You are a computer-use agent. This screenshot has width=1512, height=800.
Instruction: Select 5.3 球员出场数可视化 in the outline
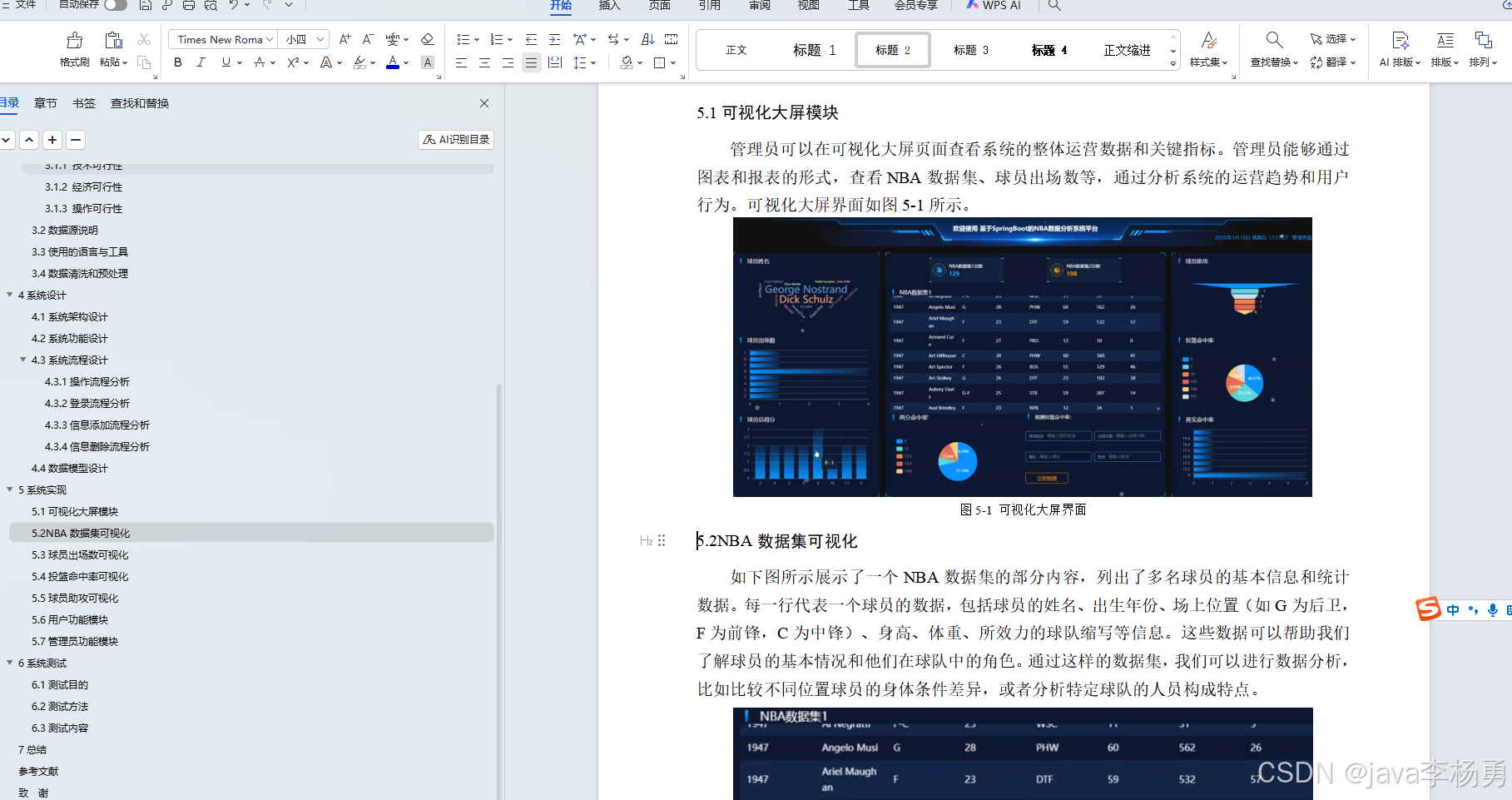[81, 554]
